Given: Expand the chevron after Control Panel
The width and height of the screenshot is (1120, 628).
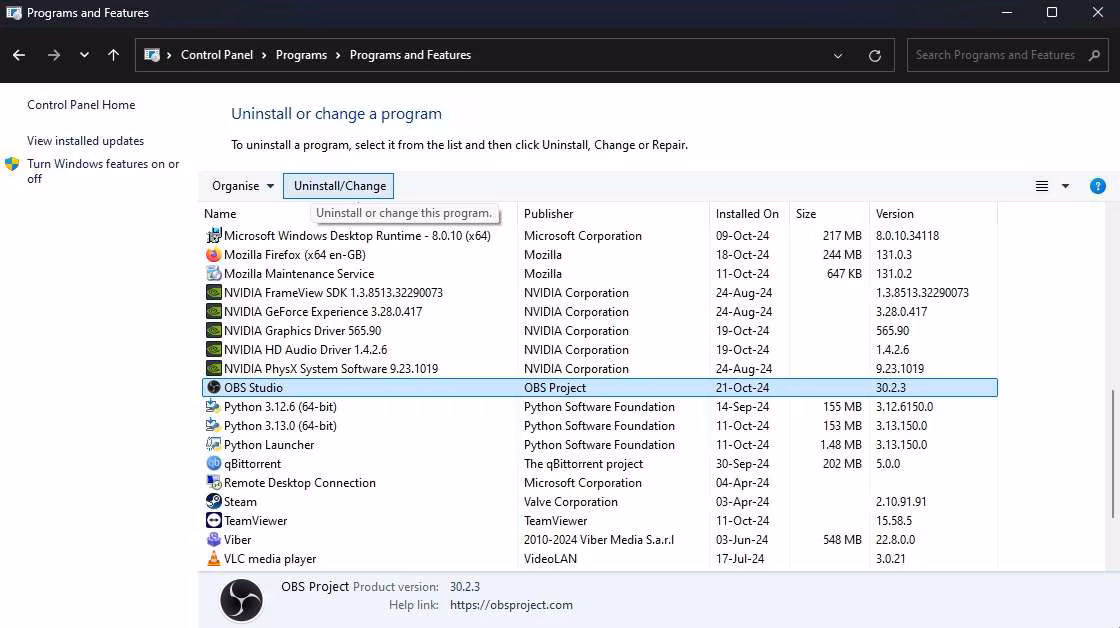Looking at the screenshot, I should [264, 55].
